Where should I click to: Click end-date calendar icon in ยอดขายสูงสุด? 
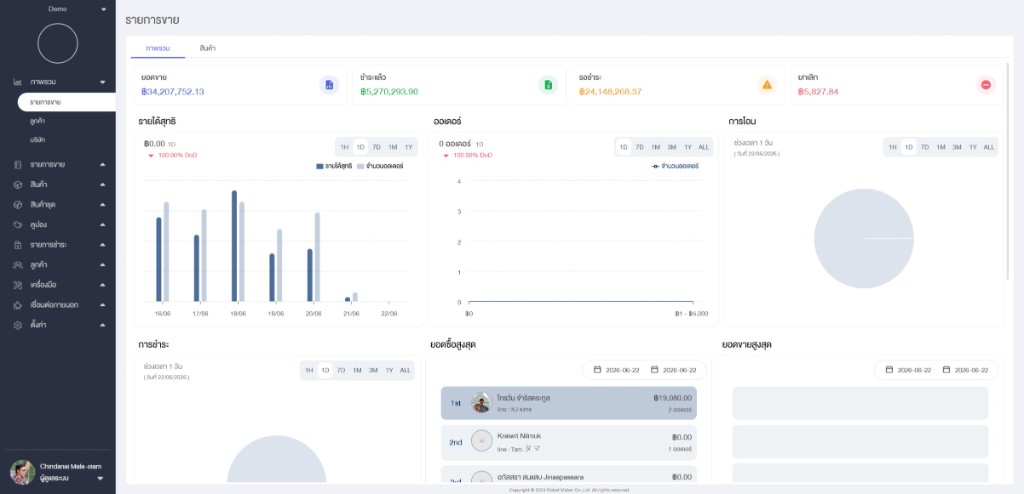point(946,370)
